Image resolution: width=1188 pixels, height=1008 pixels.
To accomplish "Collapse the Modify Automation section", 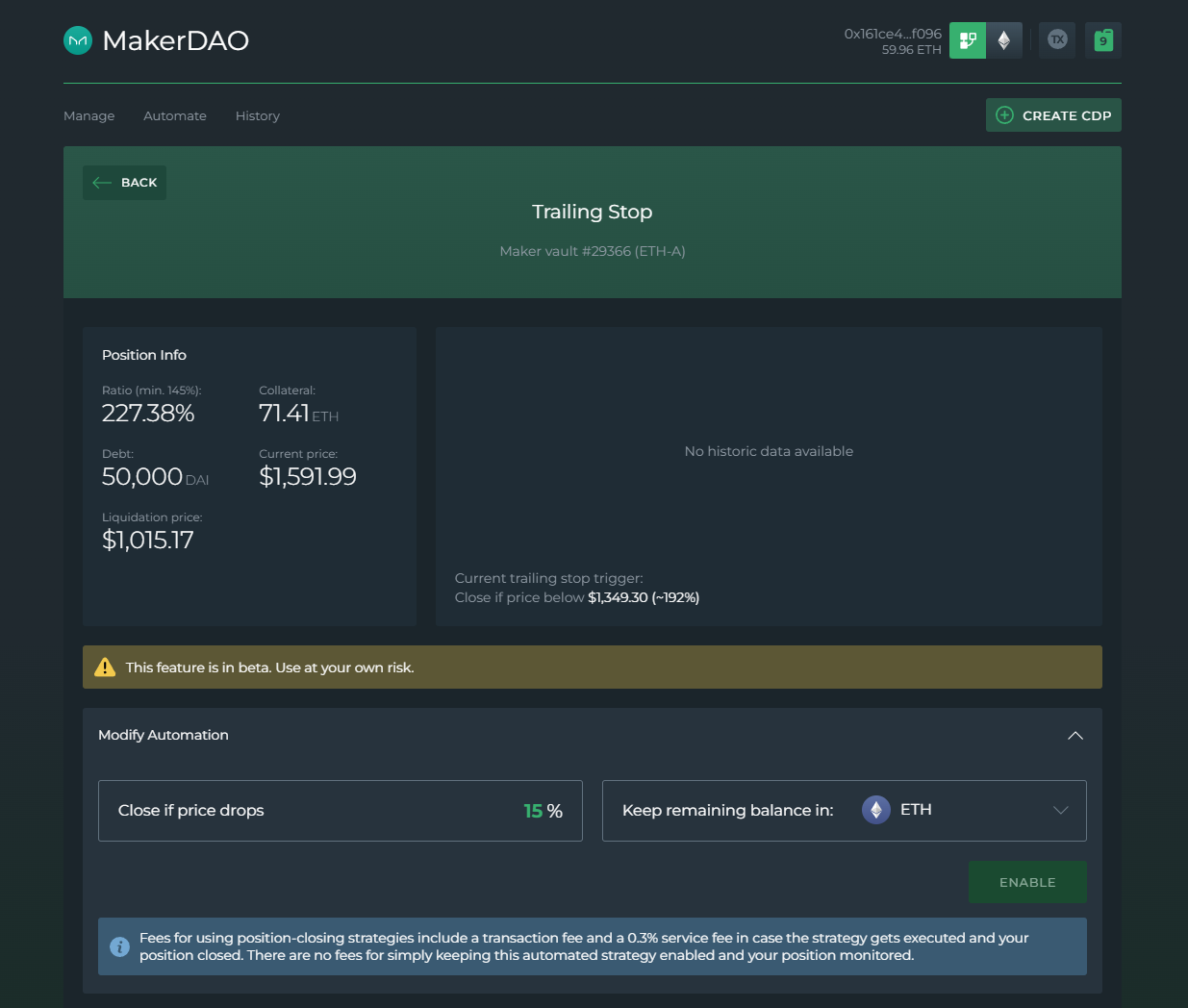I will [1075, 736].
